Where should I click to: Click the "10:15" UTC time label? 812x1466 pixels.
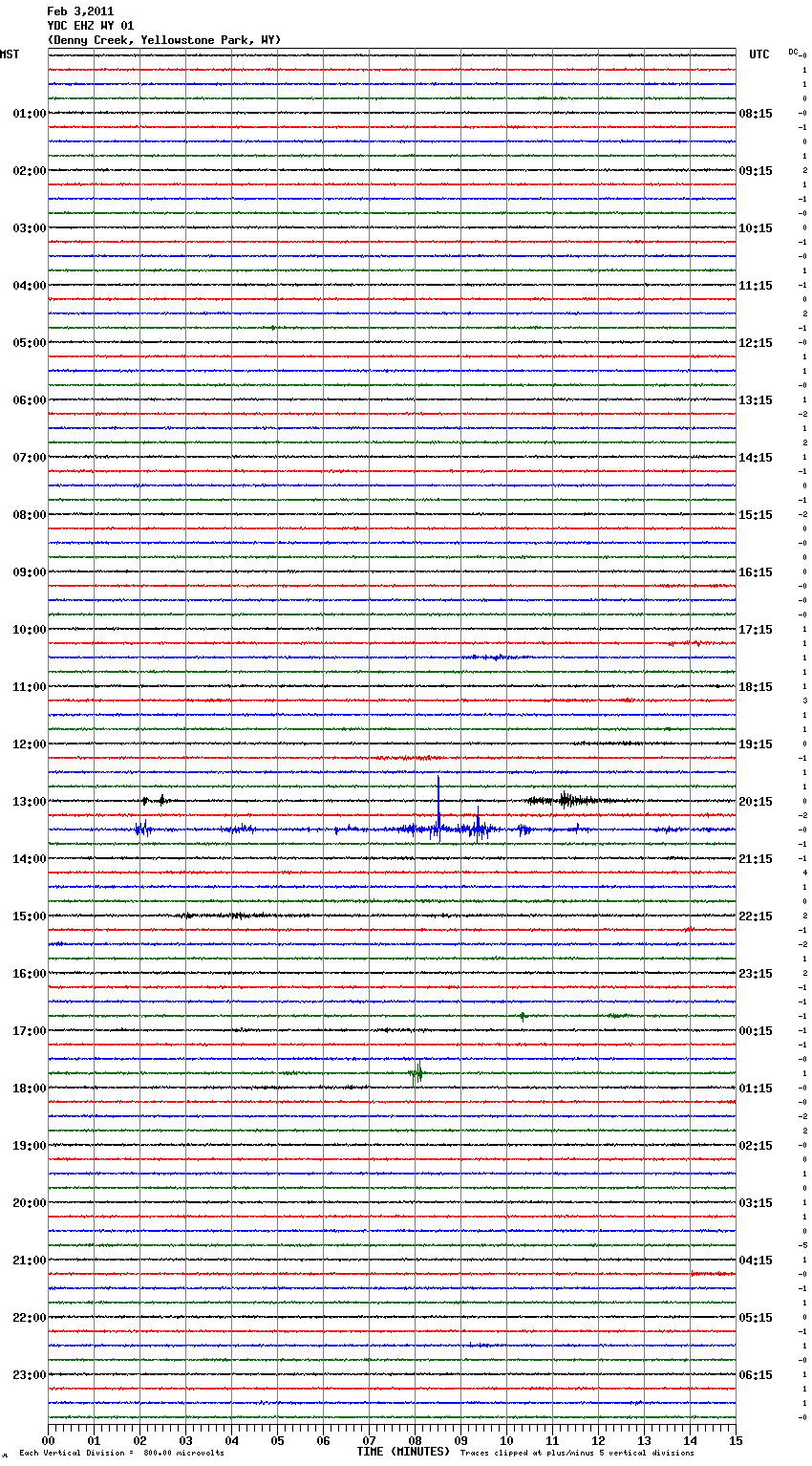(x=756, y=228)
